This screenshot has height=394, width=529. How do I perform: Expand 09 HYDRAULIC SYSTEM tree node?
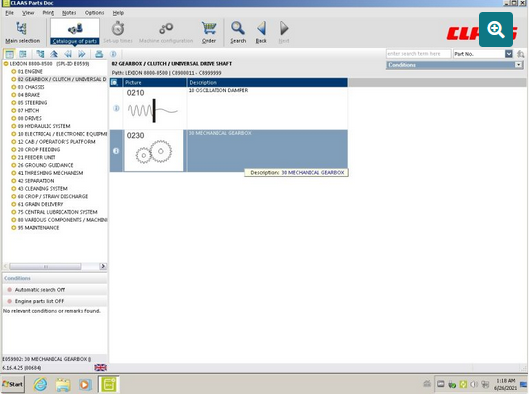coord(13,126)
